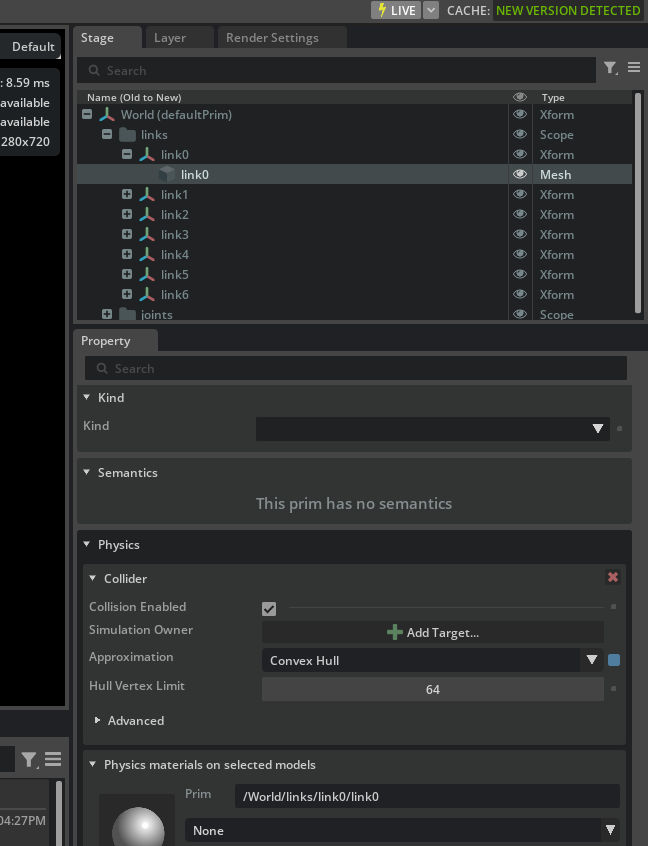Image resolution: width=648 pixels, height=846 pixels.
Task: Toggle visibility eye for link3
Action: 520,235
